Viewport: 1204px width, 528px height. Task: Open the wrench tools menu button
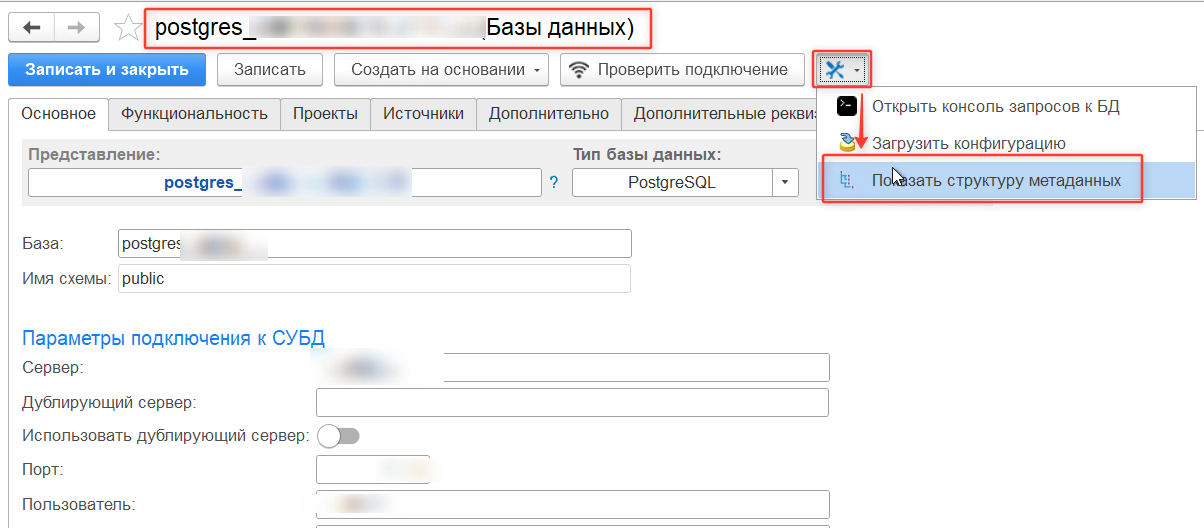842,70
